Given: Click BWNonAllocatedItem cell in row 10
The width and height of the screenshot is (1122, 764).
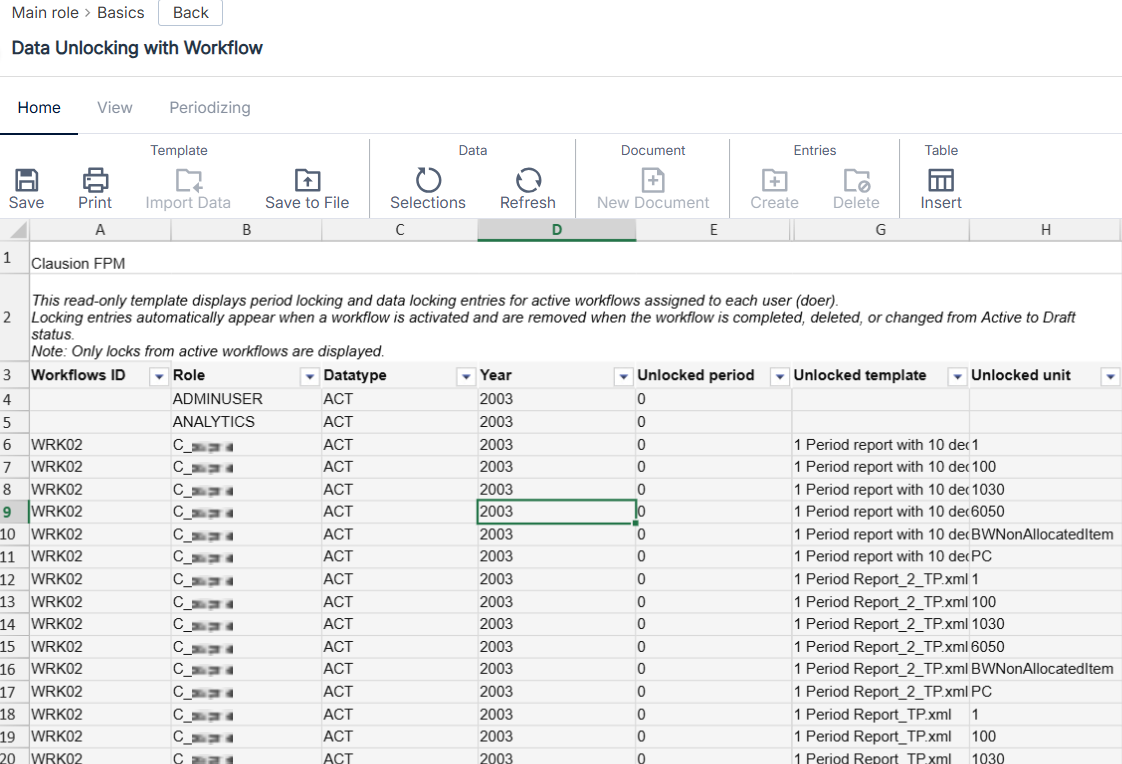Looking at the screenshot, I should [x=1045, y=534].
